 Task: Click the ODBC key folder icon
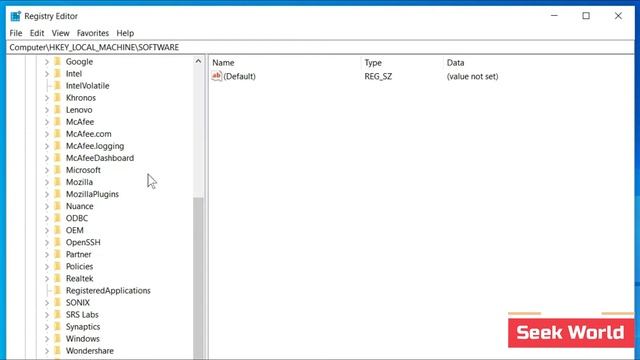click(x=58, y=218)
